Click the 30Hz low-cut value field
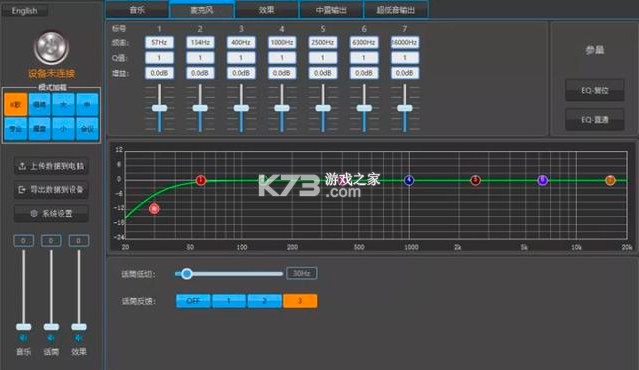Viewport: 639px width, 370px height. (x=302, y=273)
